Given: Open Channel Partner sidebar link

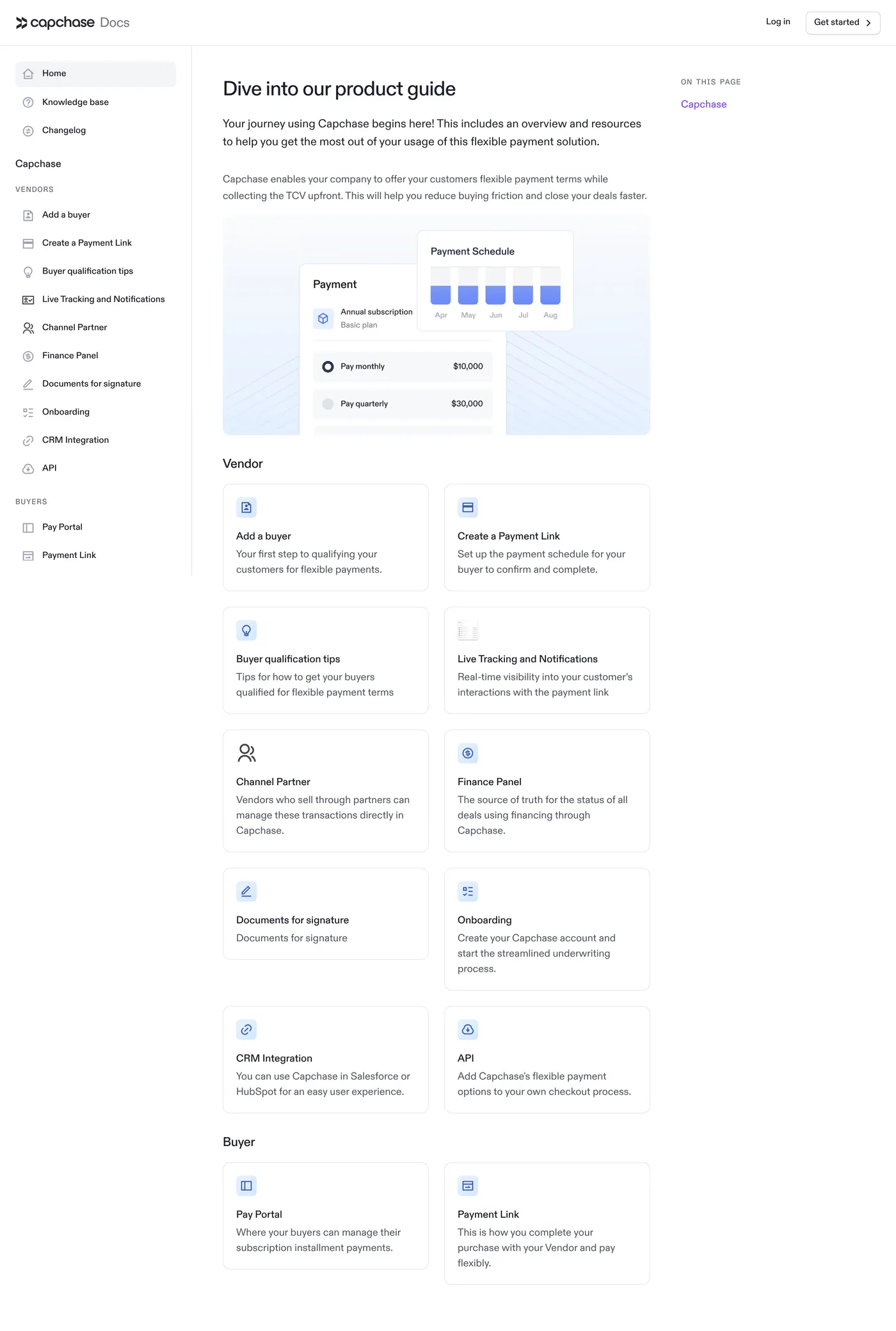Looking at the screenshot, I should pyautogui.click(x=95, y=328).
